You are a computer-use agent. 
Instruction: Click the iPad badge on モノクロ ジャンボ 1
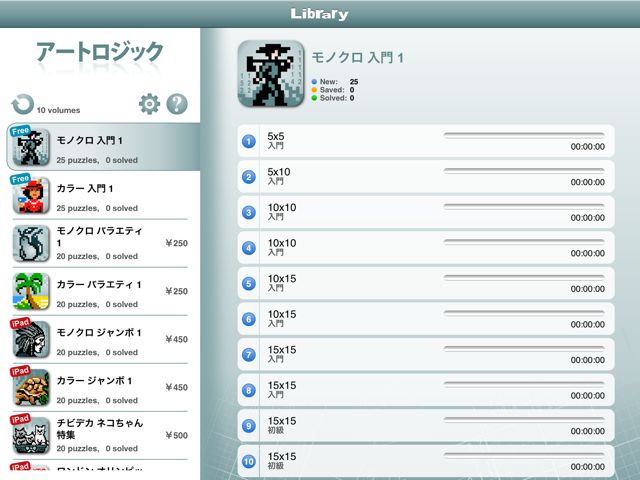(20, 323)
